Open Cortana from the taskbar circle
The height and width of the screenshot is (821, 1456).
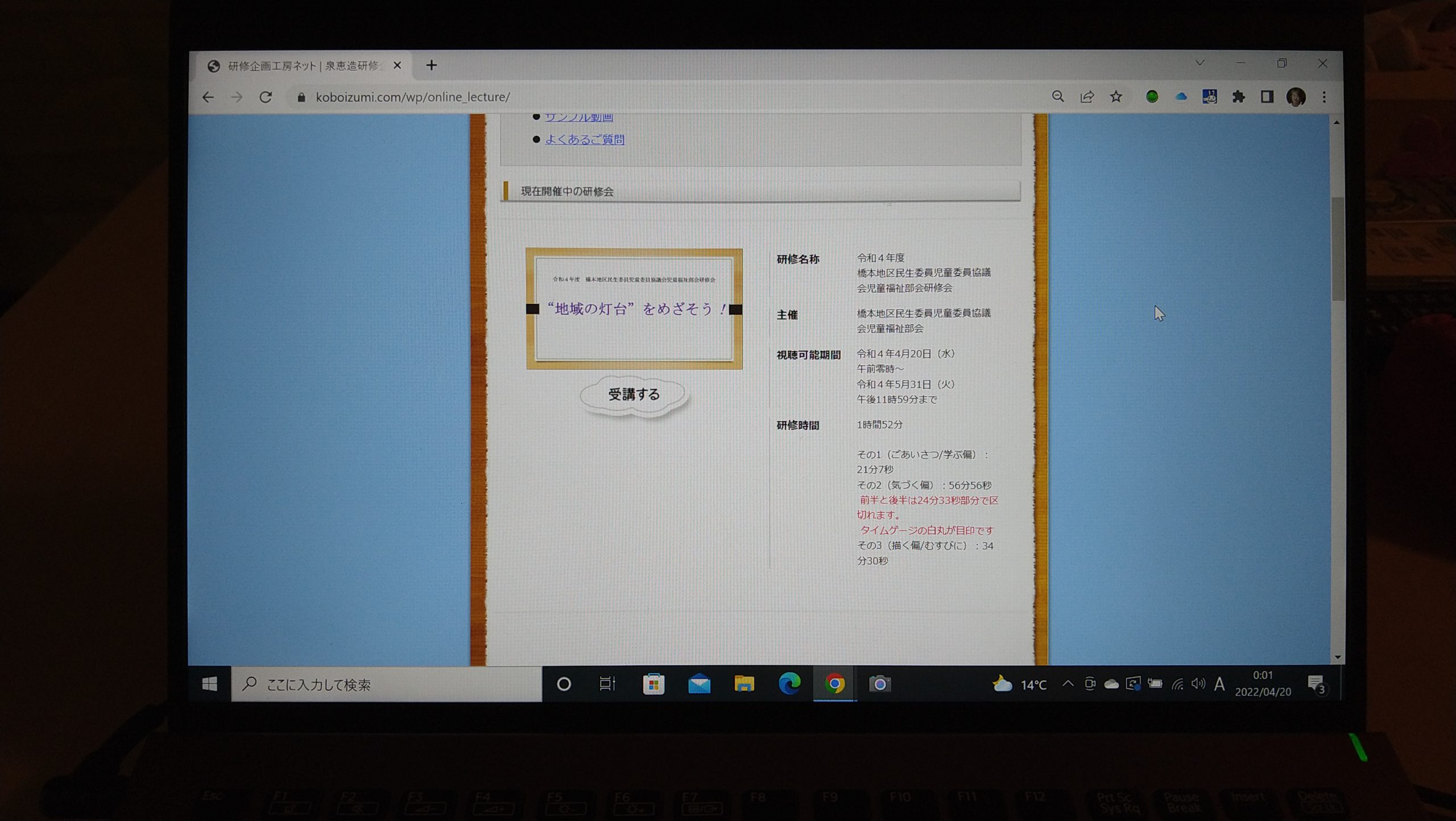(564, 684)
